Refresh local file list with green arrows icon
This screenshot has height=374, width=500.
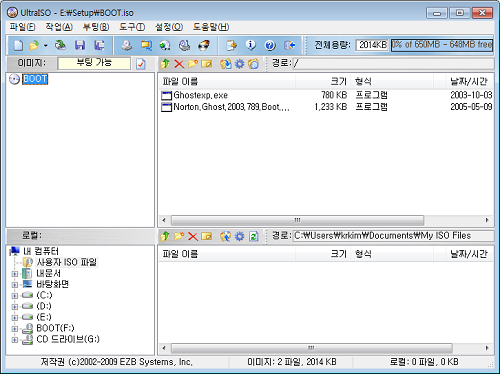tap(253, 236)
